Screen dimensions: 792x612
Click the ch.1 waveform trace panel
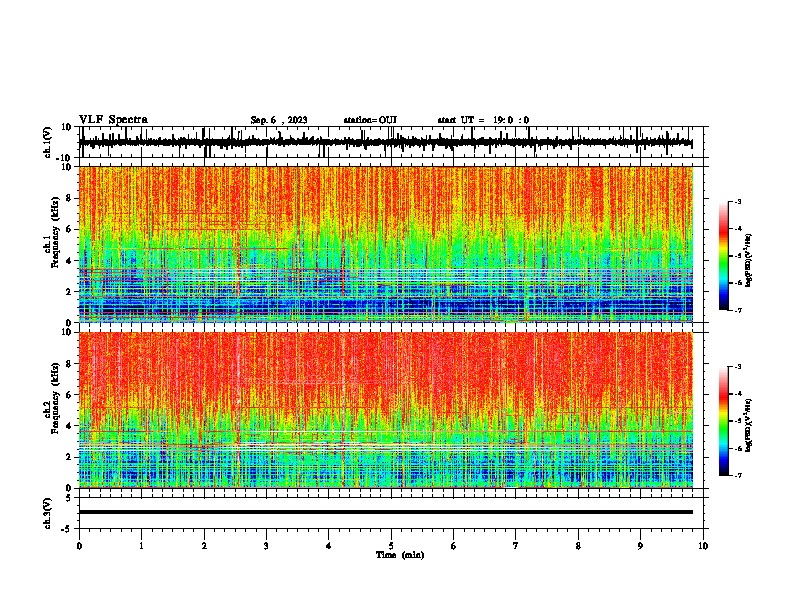pyautogui.click(x=393, y=142)
